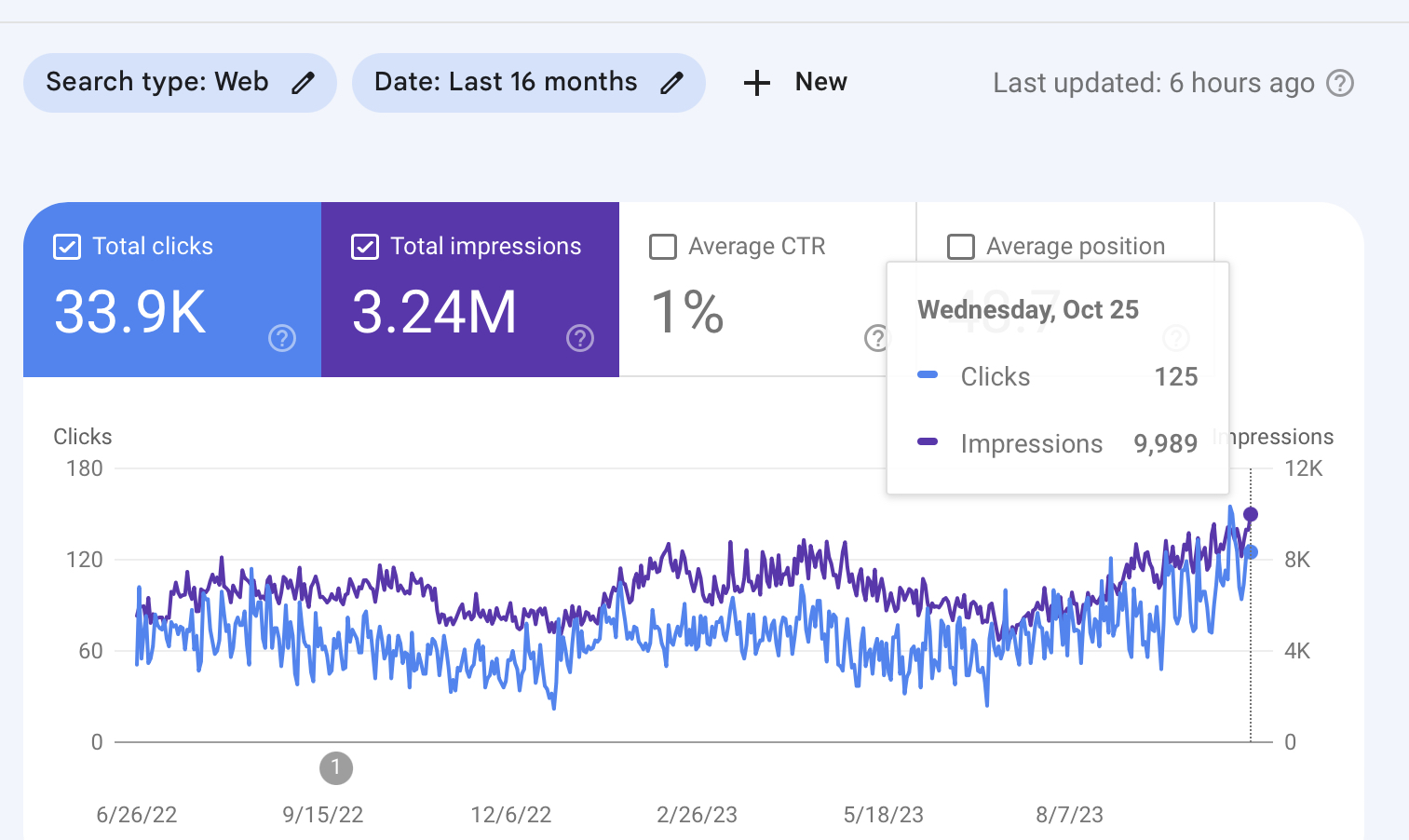Screen dimensions: 1409x840
Task: Select the 33.9K Total clicks value
Action: (x=130, y=312)
